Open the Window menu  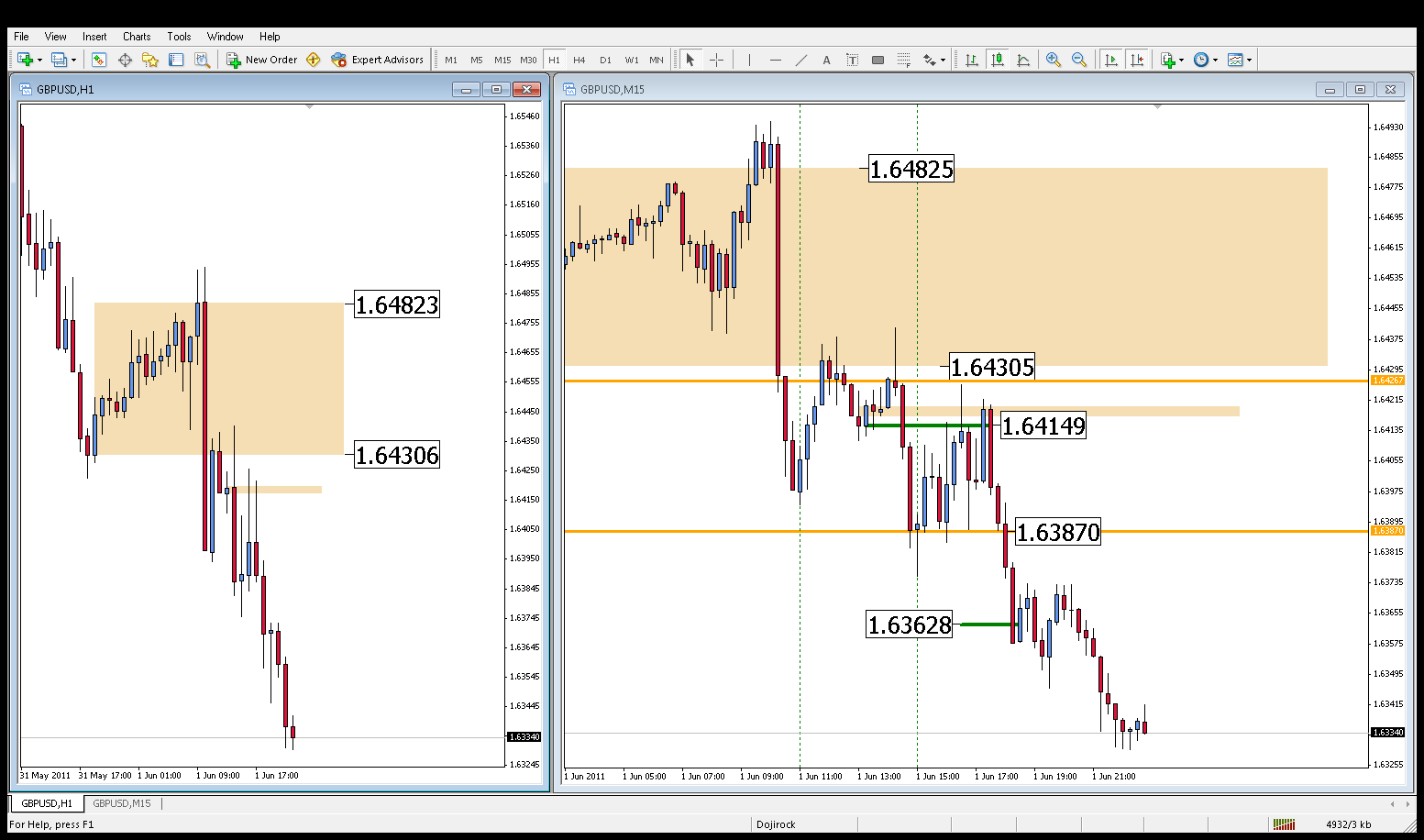(225, 37)
